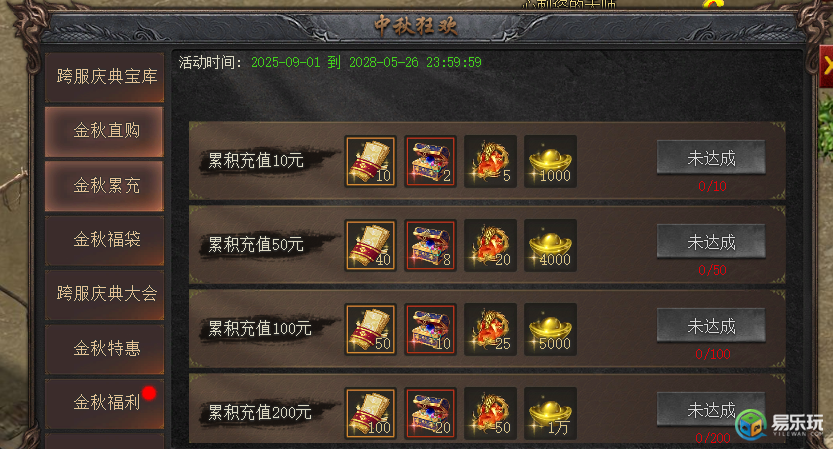Go to the 跨服庆典大会 tab
This screenshot has height=449, width=833.
pyautogui.click(x=105, y=294)
